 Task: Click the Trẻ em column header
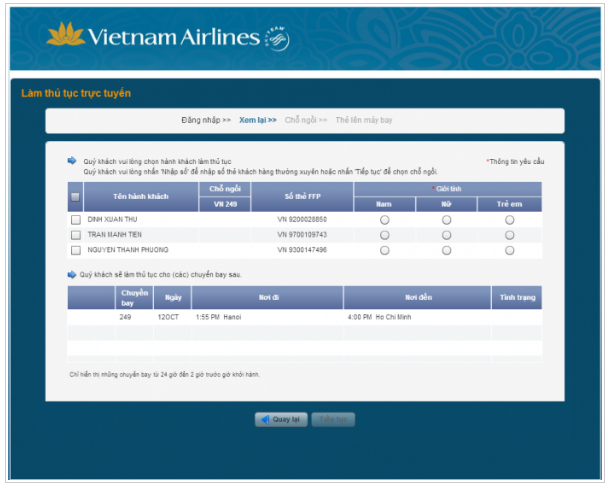coord(510,204)
